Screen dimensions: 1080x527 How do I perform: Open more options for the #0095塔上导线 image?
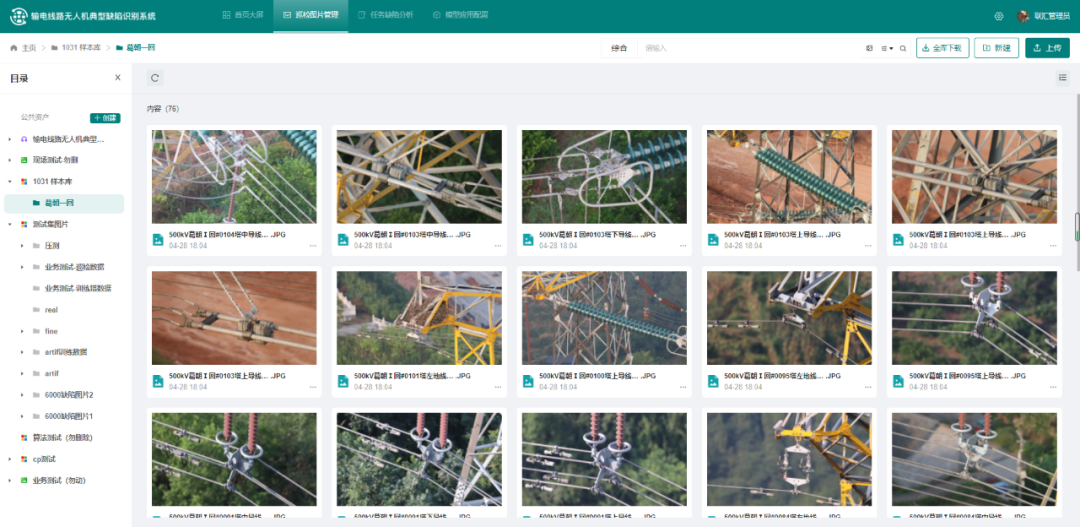1053,386
